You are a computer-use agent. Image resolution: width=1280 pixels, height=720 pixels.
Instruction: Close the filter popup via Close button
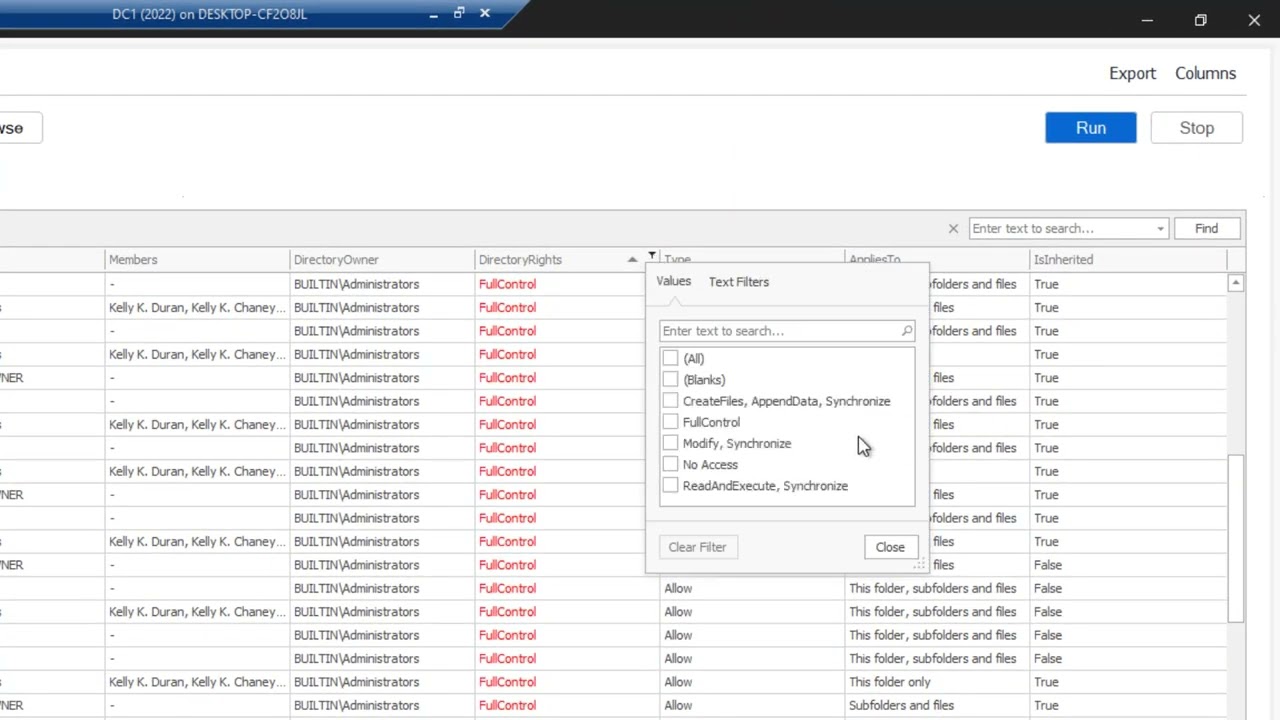pos(890,547)
